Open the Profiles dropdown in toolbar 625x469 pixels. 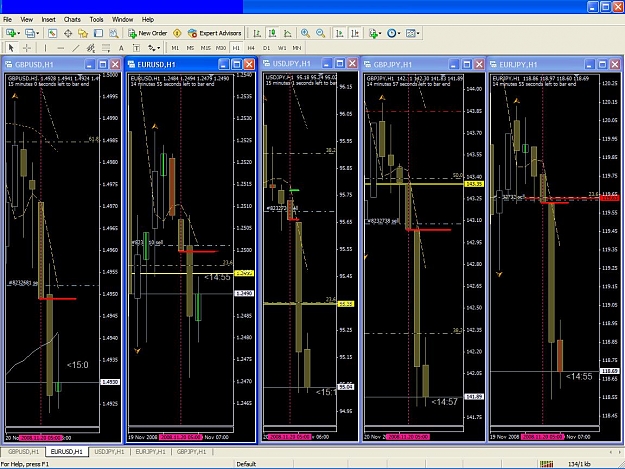click(32, 33)
